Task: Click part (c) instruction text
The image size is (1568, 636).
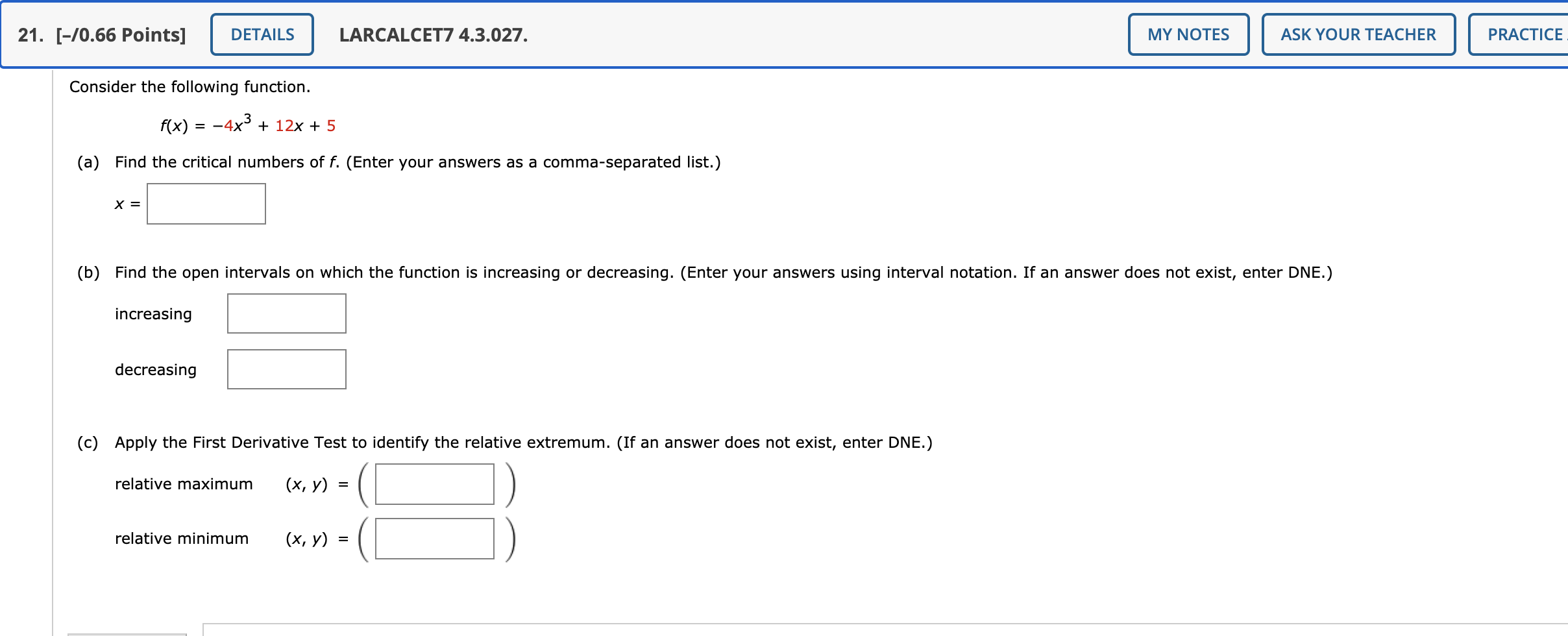Action: click(522, 442)
